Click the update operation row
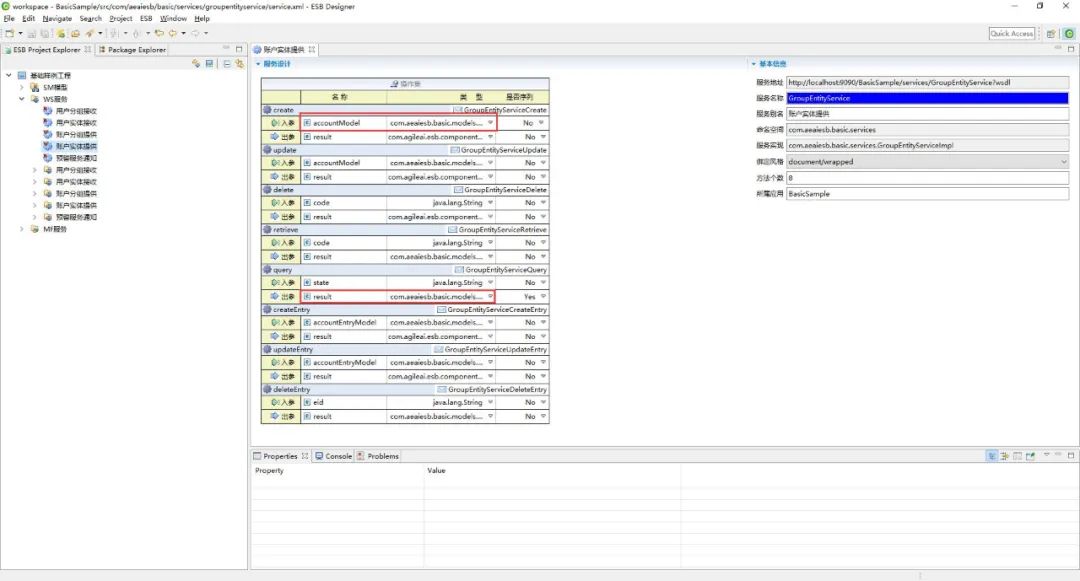The height and width of the screenshot is (581, 1080). [x=405, y=150]
